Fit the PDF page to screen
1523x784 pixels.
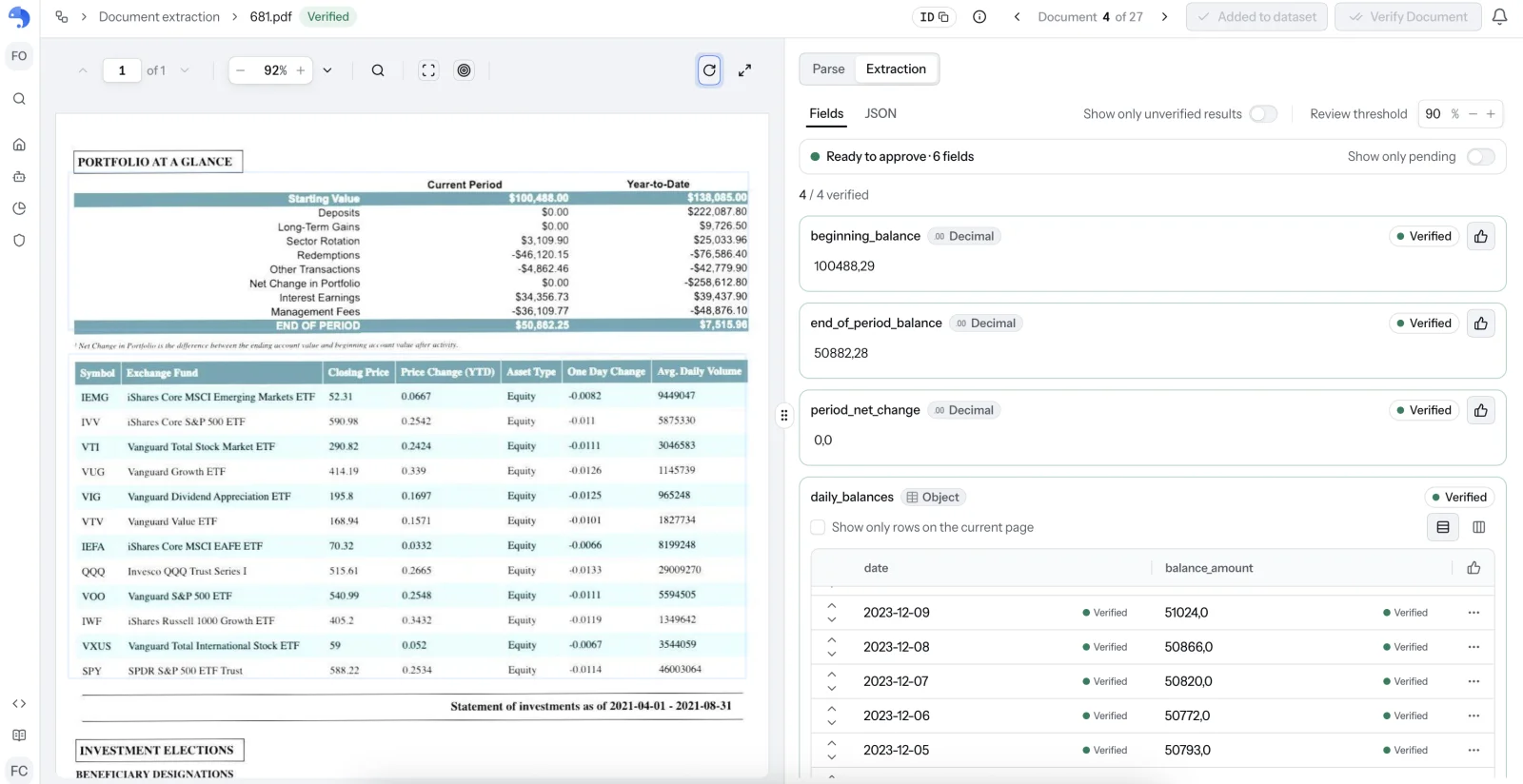[x=428, y=70]
